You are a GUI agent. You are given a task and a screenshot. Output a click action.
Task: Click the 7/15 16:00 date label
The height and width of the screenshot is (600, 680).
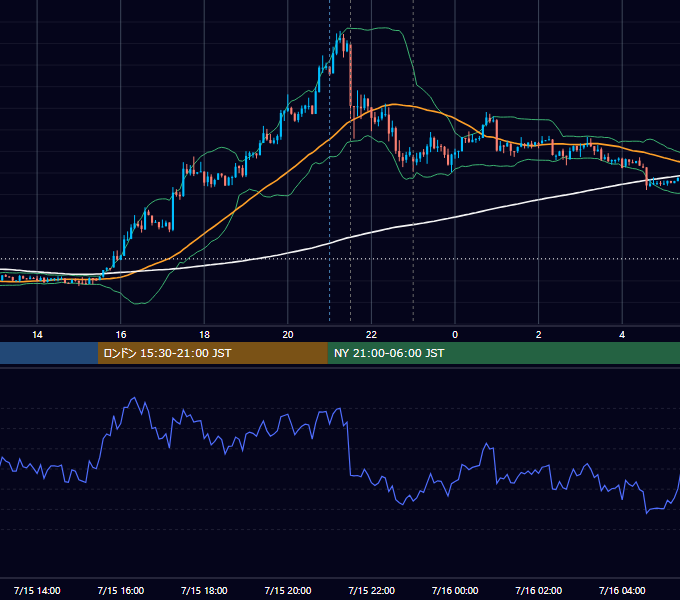tap(121, 590)
